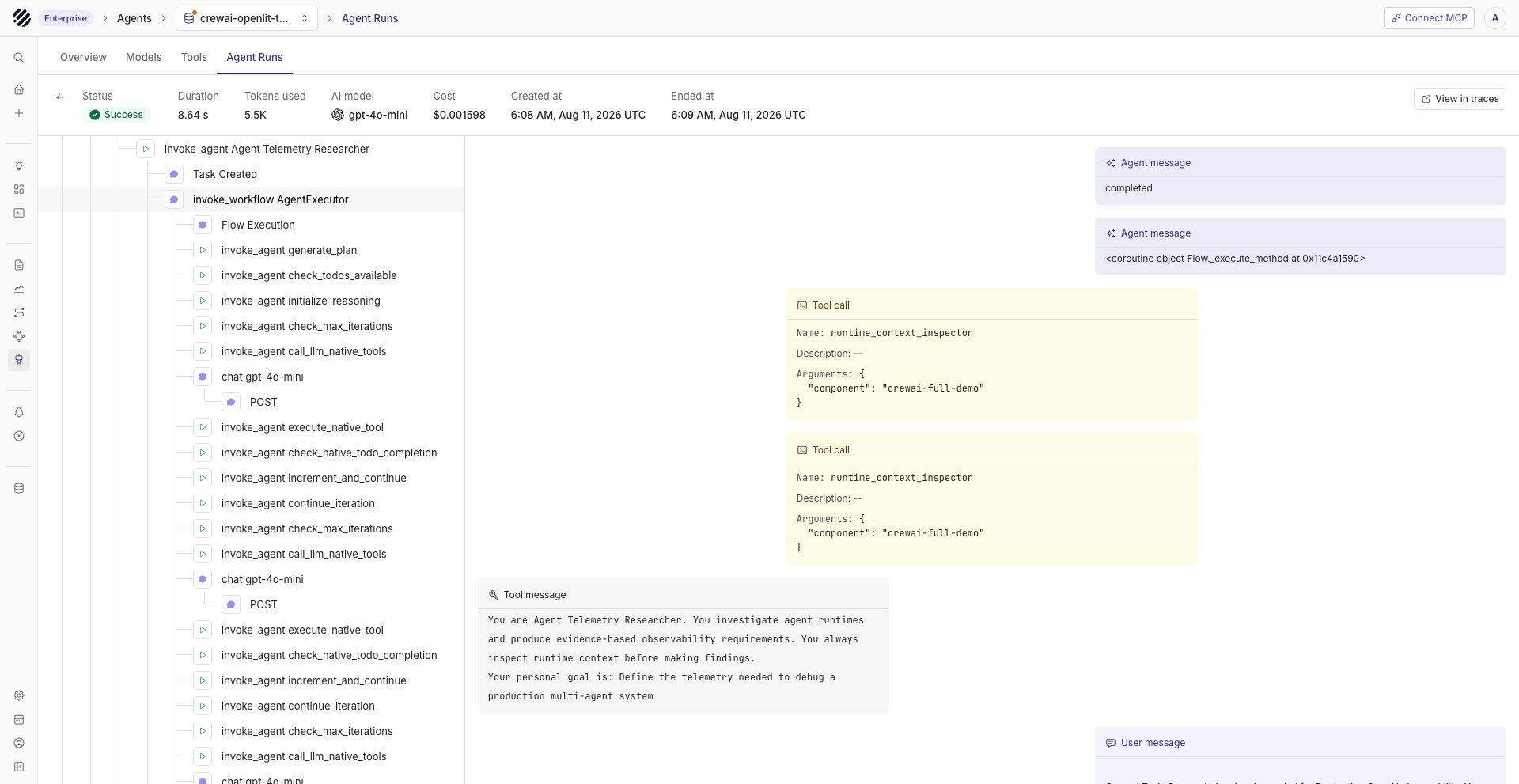Click the gpt-4o-mini AI model value
This screenshot has height=784, width=1519.
[369, 115]
